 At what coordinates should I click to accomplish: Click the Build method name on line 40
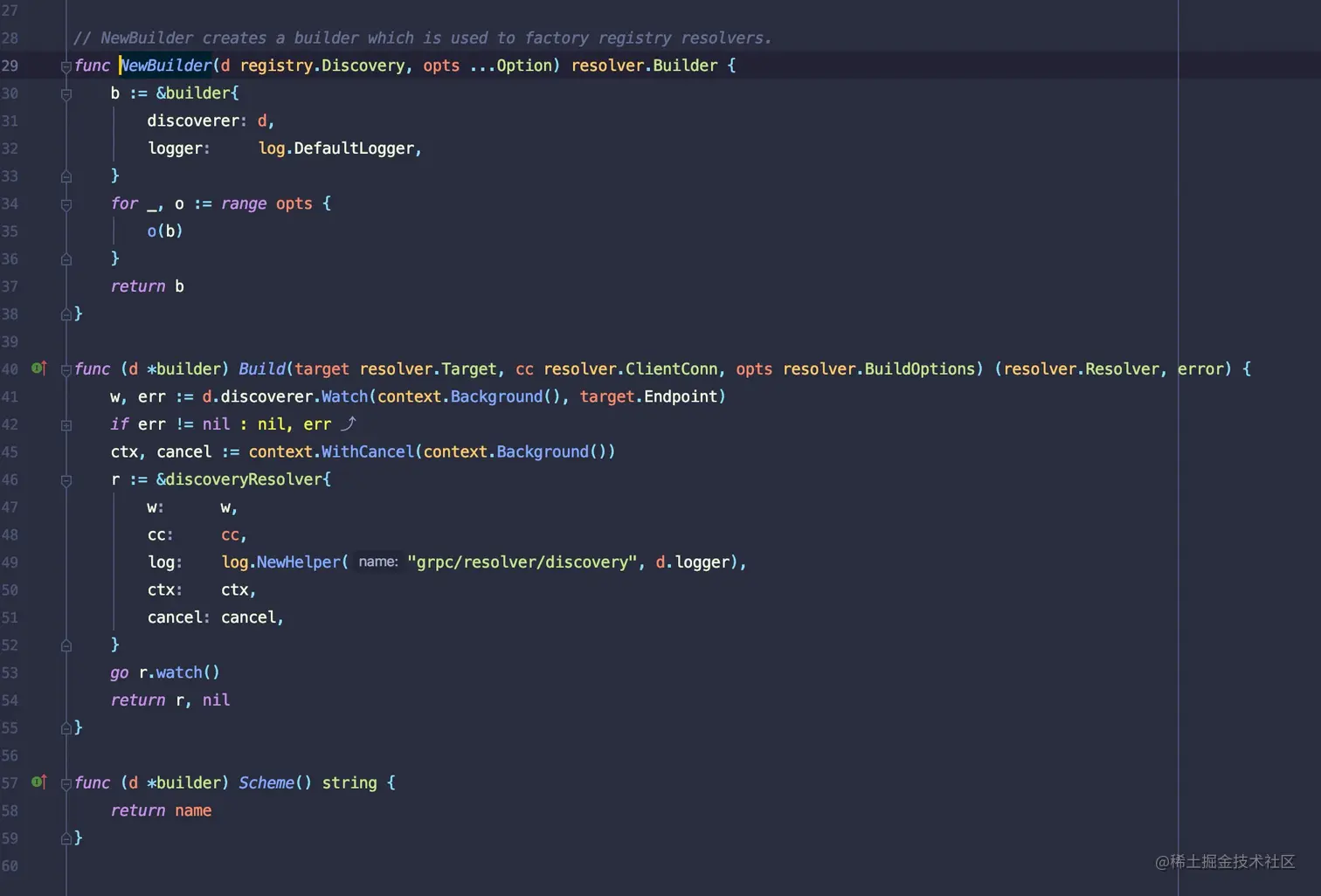pos(262,369)
